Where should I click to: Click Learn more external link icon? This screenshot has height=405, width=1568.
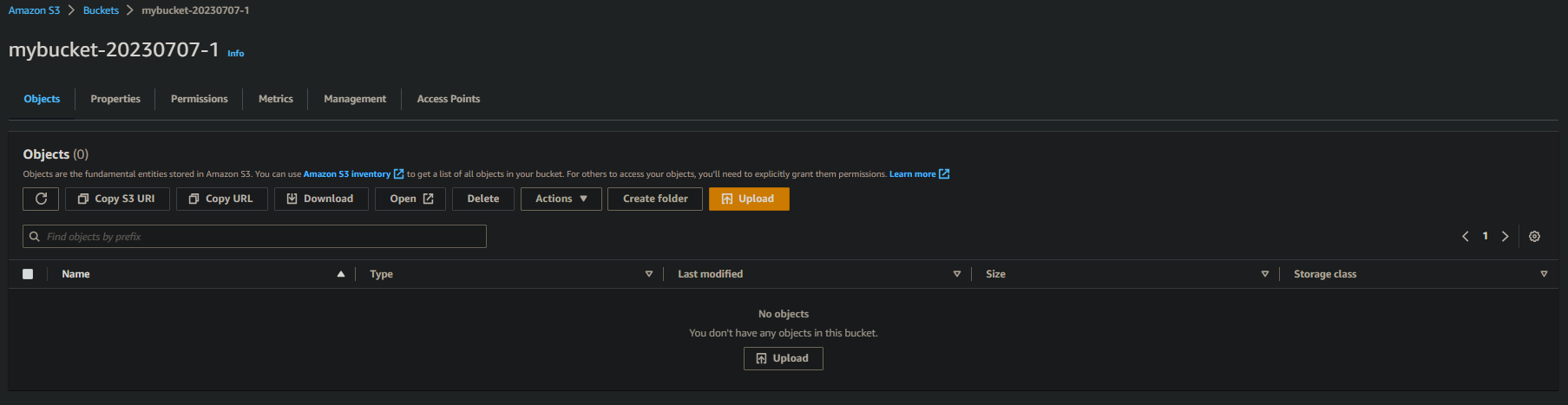tap(944, 174)
